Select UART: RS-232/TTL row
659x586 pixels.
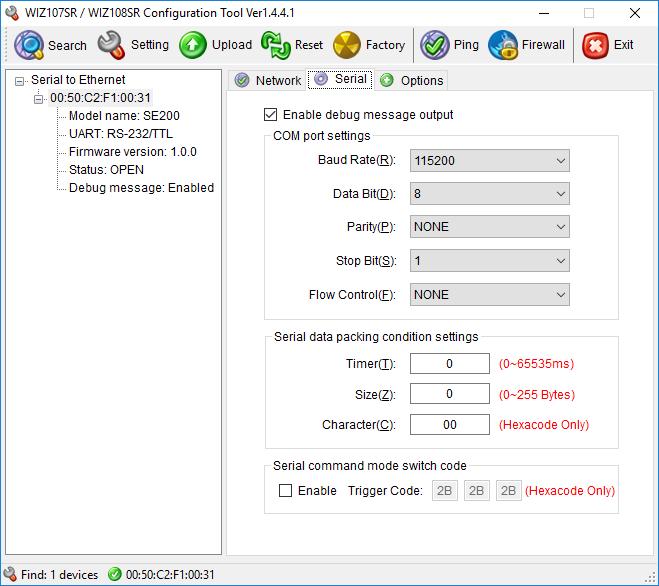[121, 134]
